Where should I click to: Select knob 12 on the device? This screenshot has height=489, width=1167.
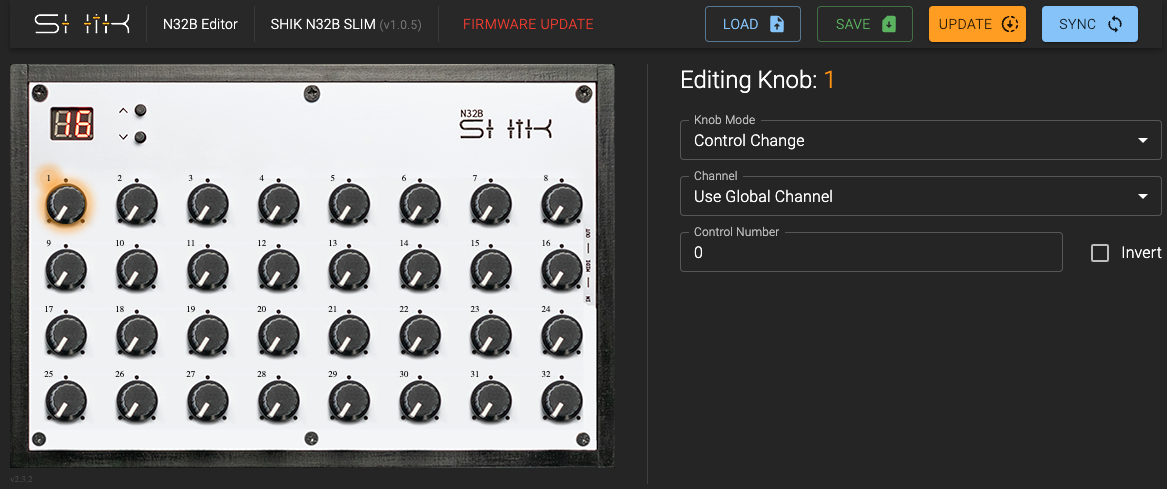click(279, 269)
